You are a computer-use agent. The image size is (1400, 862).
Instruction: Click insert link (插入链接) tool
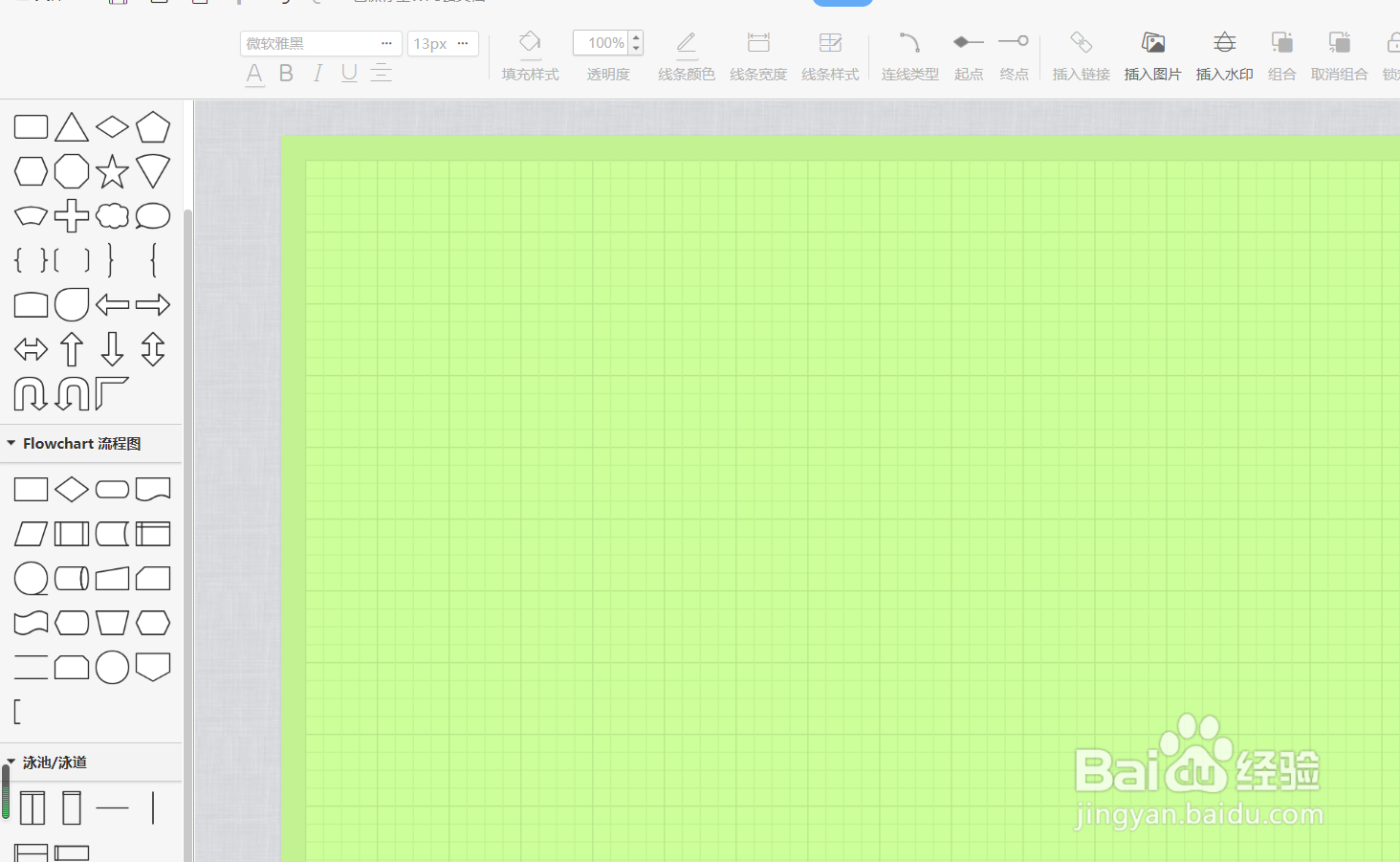pyautogui.click(x=1081, y=55)
